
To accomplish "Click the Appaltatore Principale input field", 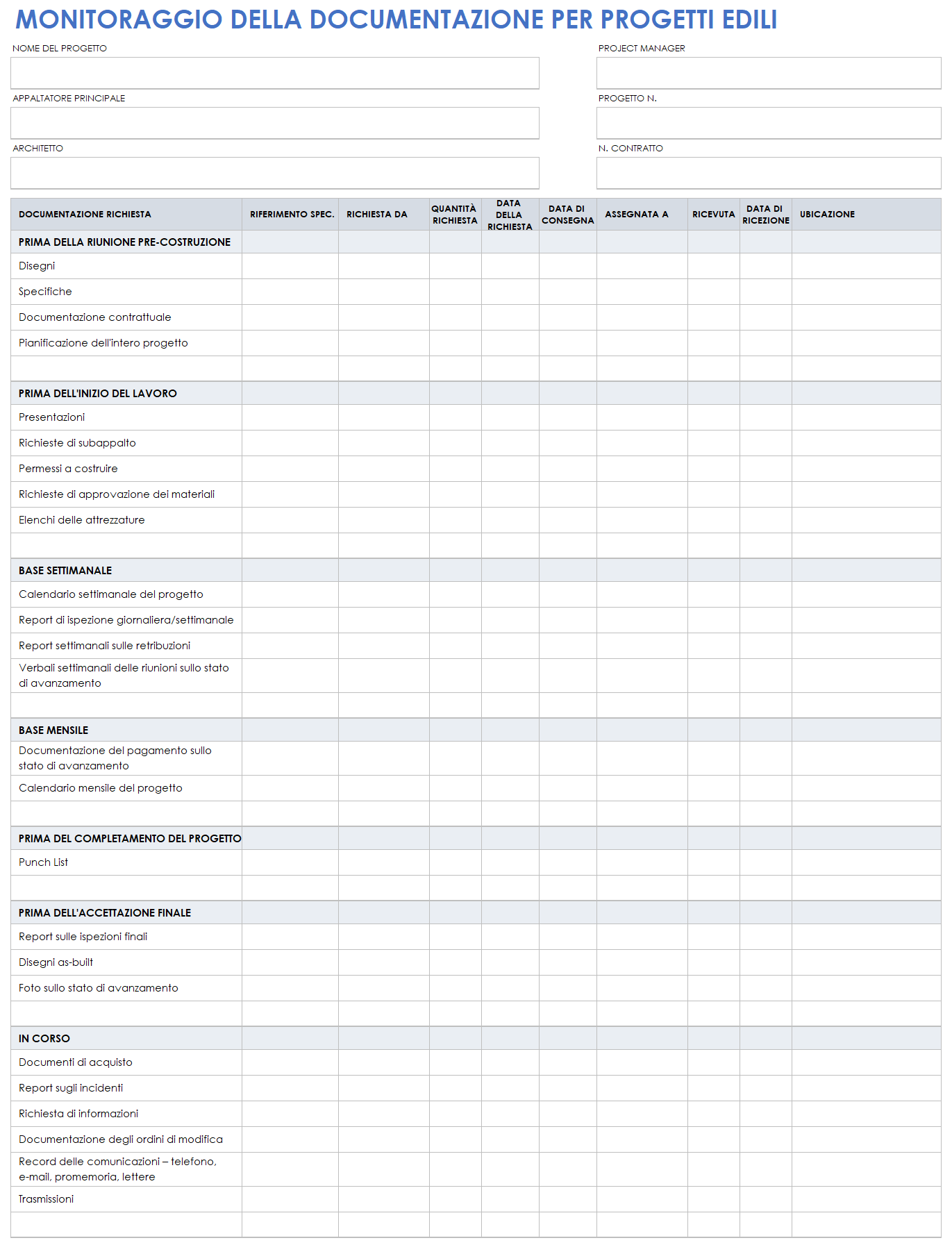I will coord(274,123).
